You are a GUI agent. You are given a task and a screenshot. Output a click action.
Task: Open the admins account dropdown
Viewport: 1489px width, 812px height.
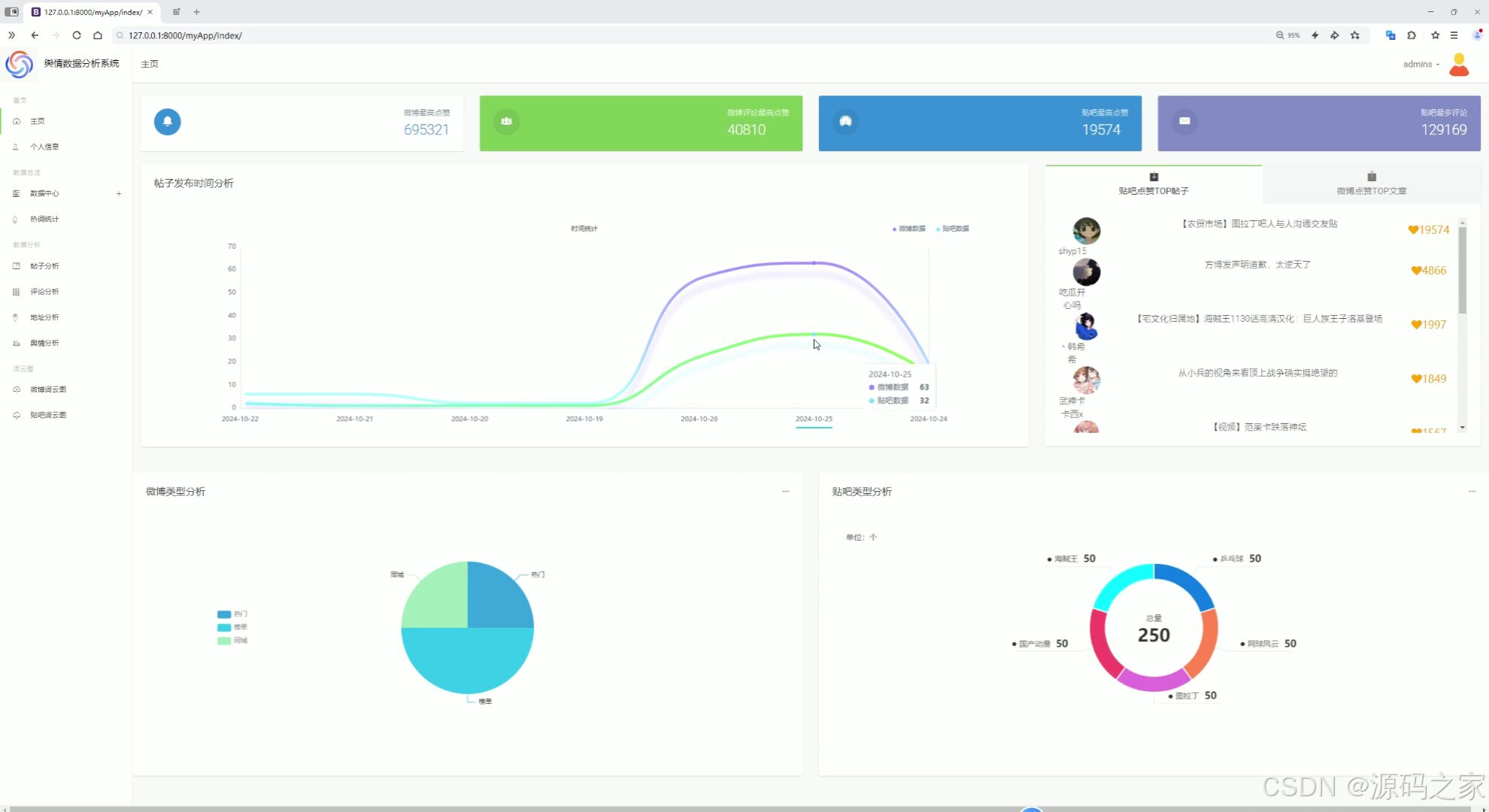1421,65
